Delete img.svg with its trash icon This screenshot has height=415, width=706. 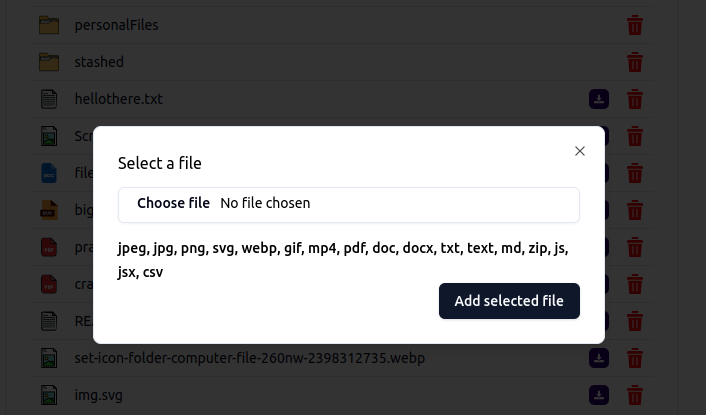point(634,394)
